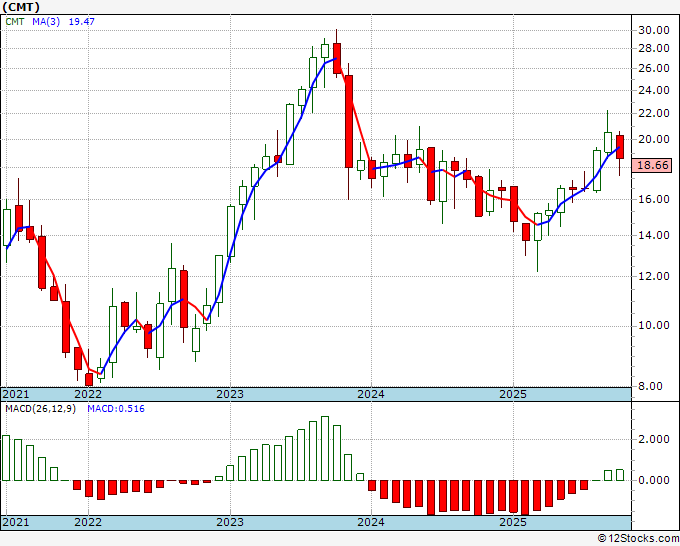
Task: Click 2023 on price chart time axis
Action: [230, 394]
